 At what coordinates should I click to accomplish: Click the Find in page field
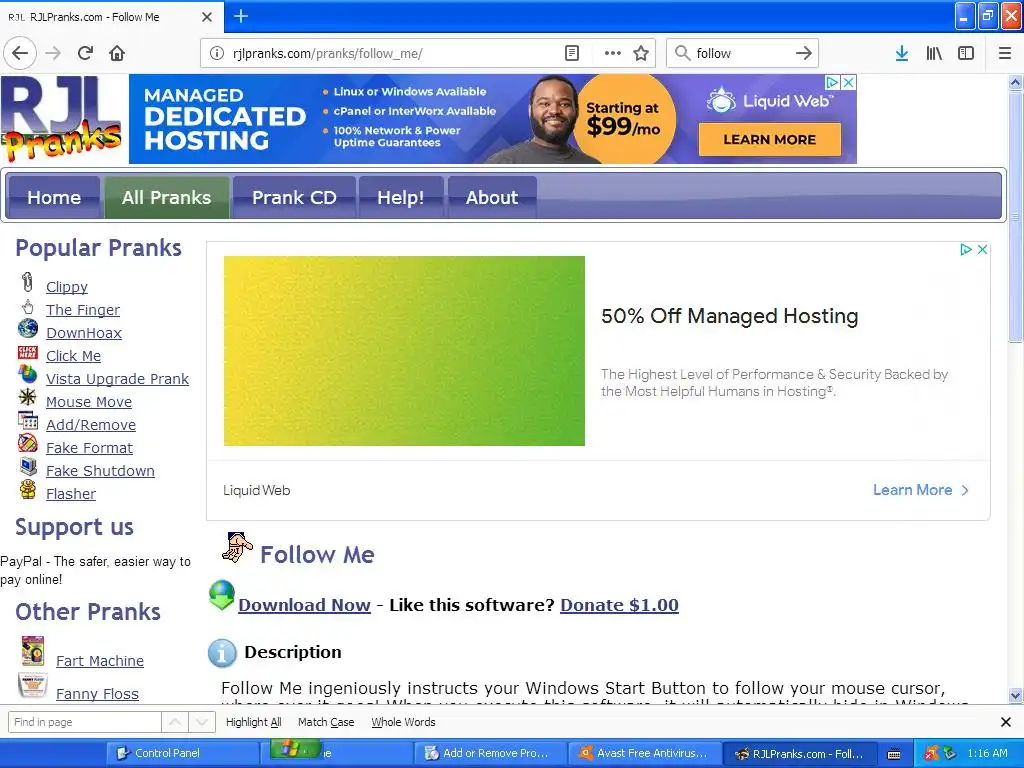[84, 722]
